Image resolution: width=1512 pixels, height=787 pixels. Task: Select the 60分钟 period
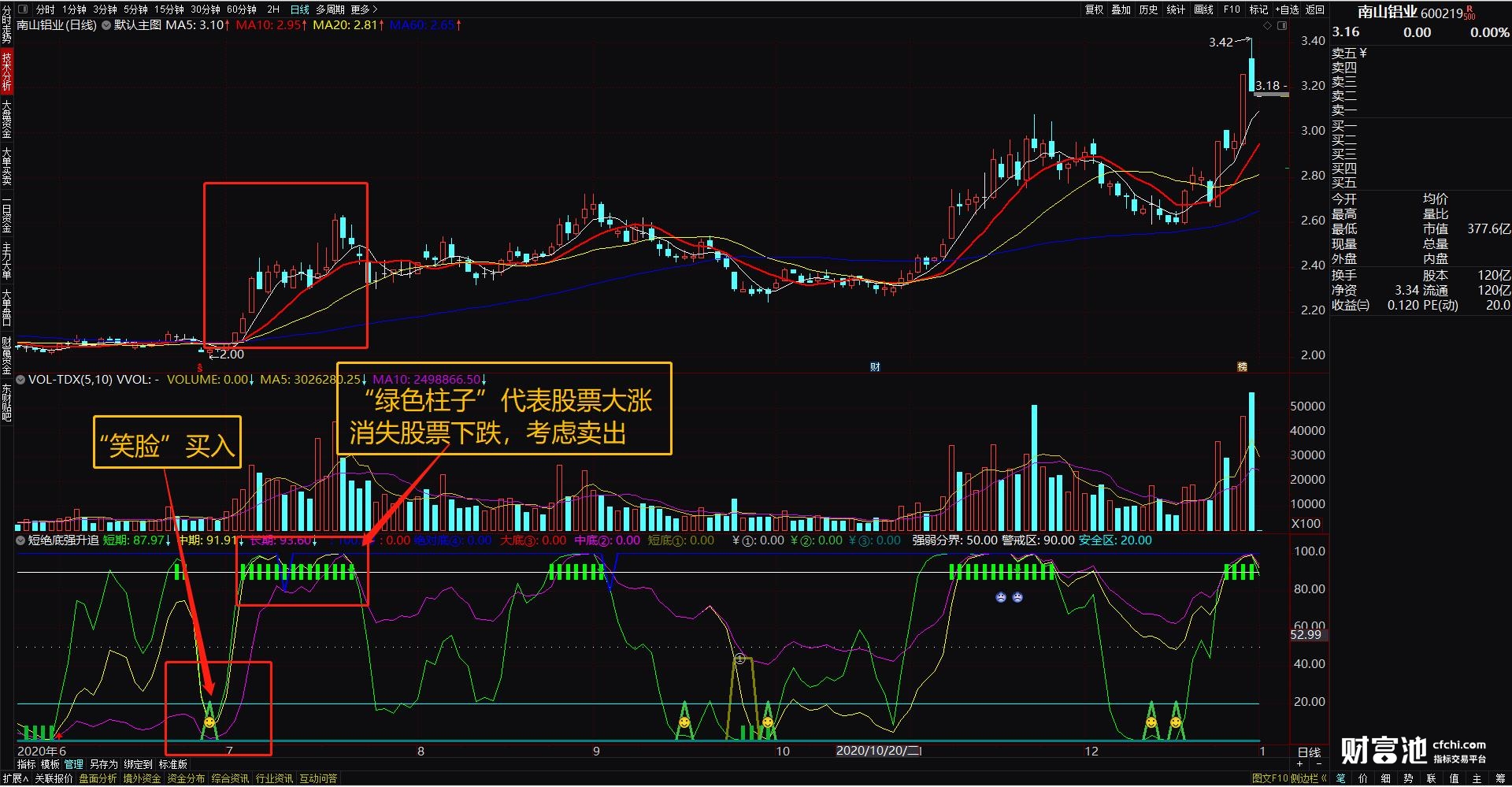242,9
